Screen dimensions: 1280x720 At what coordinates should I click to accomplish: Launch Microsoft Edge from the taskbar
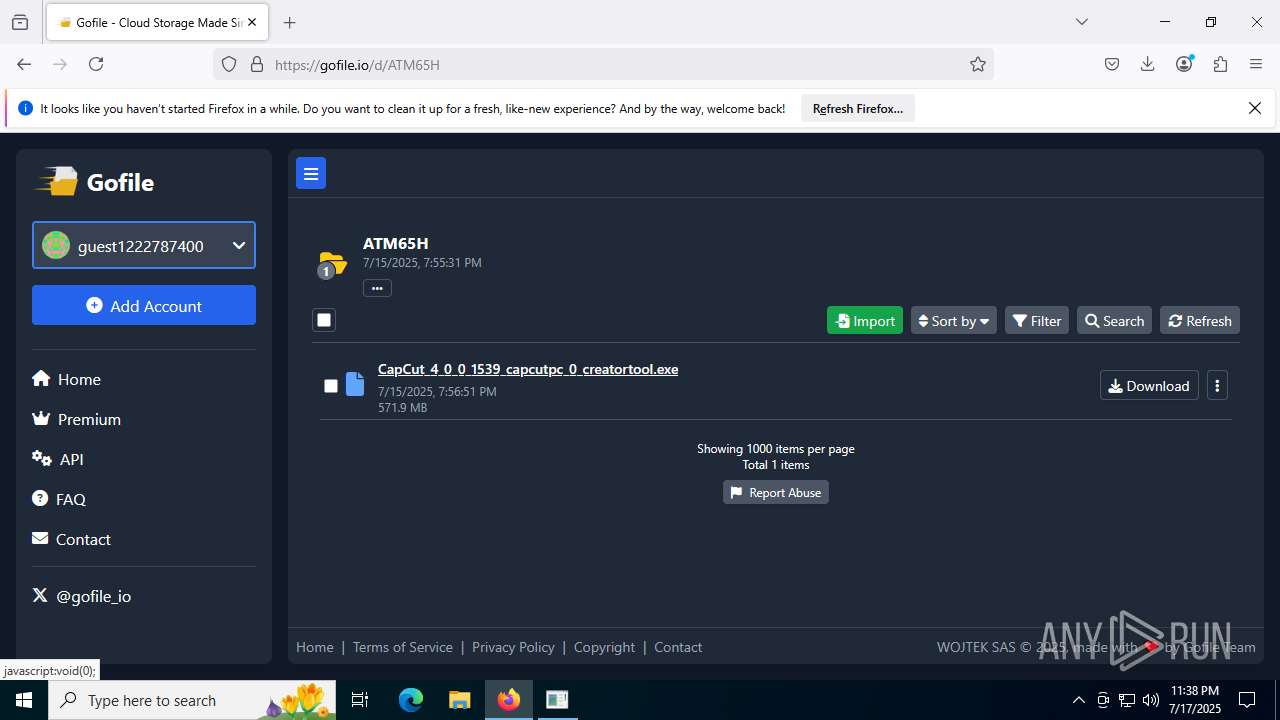(x=411, y=700)
